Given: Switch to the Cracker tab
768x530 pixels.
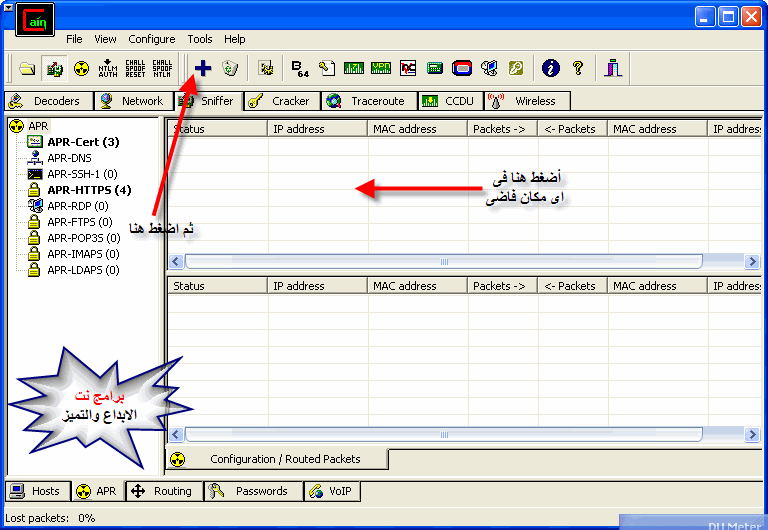Looking at the screenshot, I should 282,101.
